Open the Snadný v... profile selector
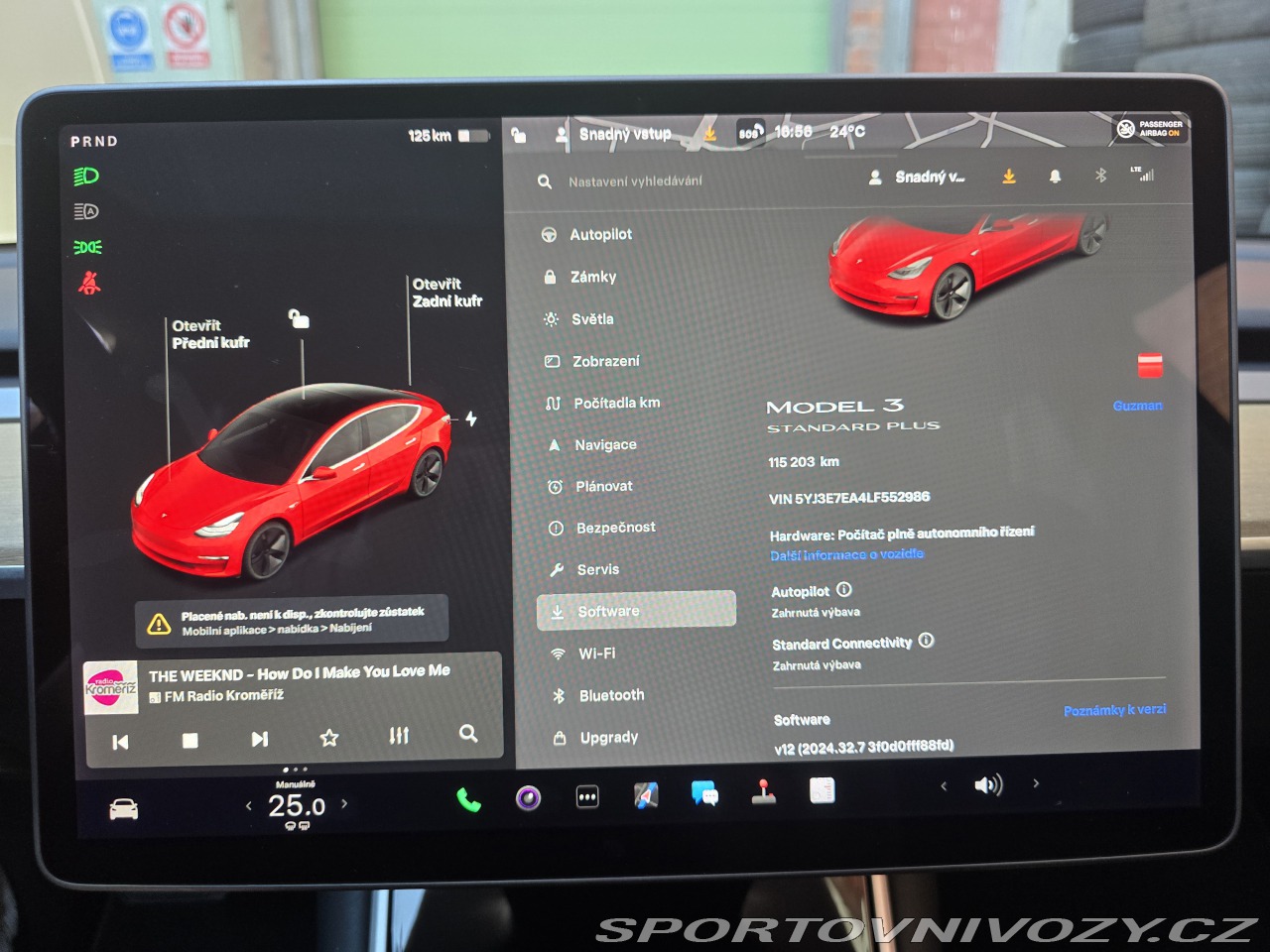This screenshot has width=1270, height=952. pyautogui.click(x=916, y=178)
